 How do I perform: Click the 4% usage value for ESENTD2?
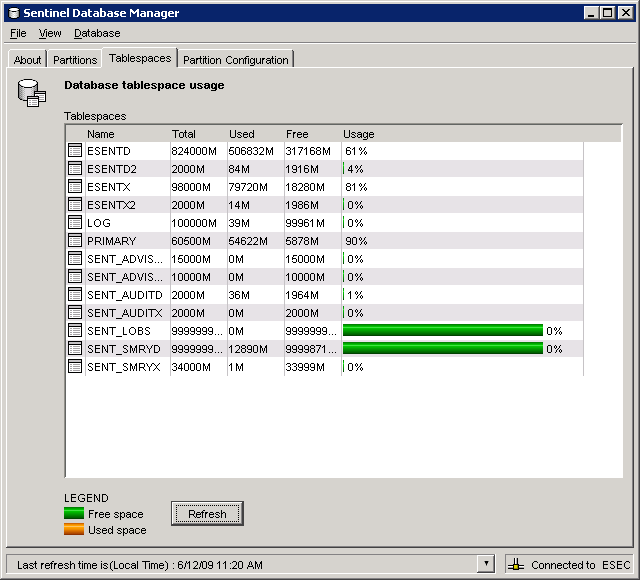pyautogui.click(x=355, y=169)
